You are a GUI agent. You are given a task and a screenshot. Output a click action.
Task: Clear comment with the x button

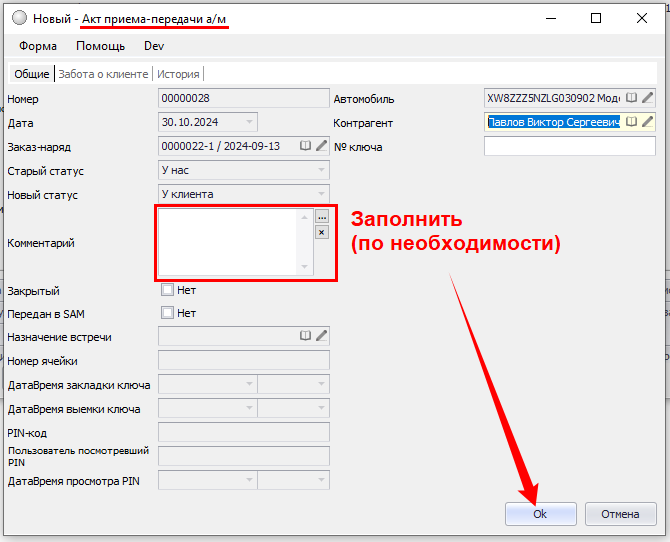tap(321, 232)
